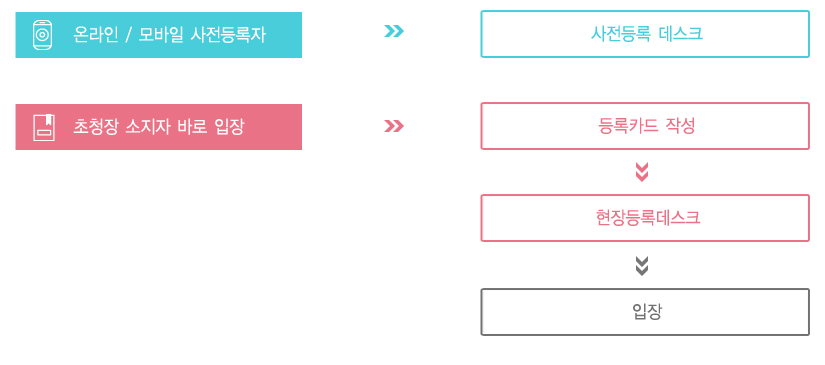Select the gray-outlined 입장 box

tap(645, 312)
